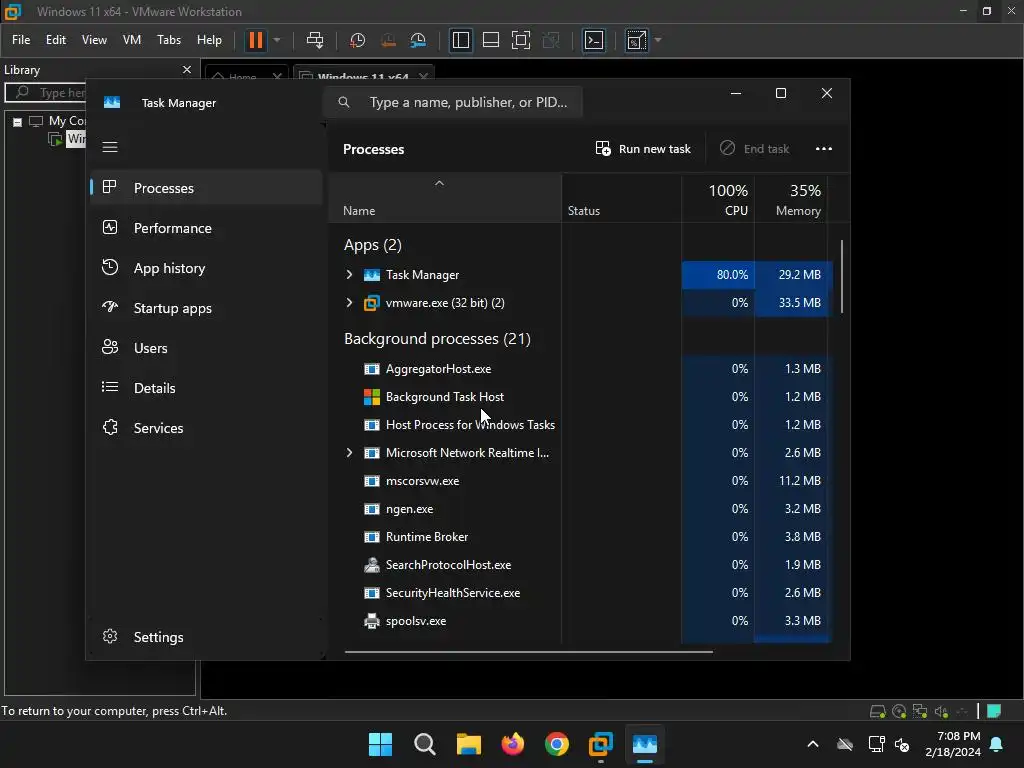1024x768 pixels.
Task: Toggle the VMware library sidebar view
Action: coord(461,40)
